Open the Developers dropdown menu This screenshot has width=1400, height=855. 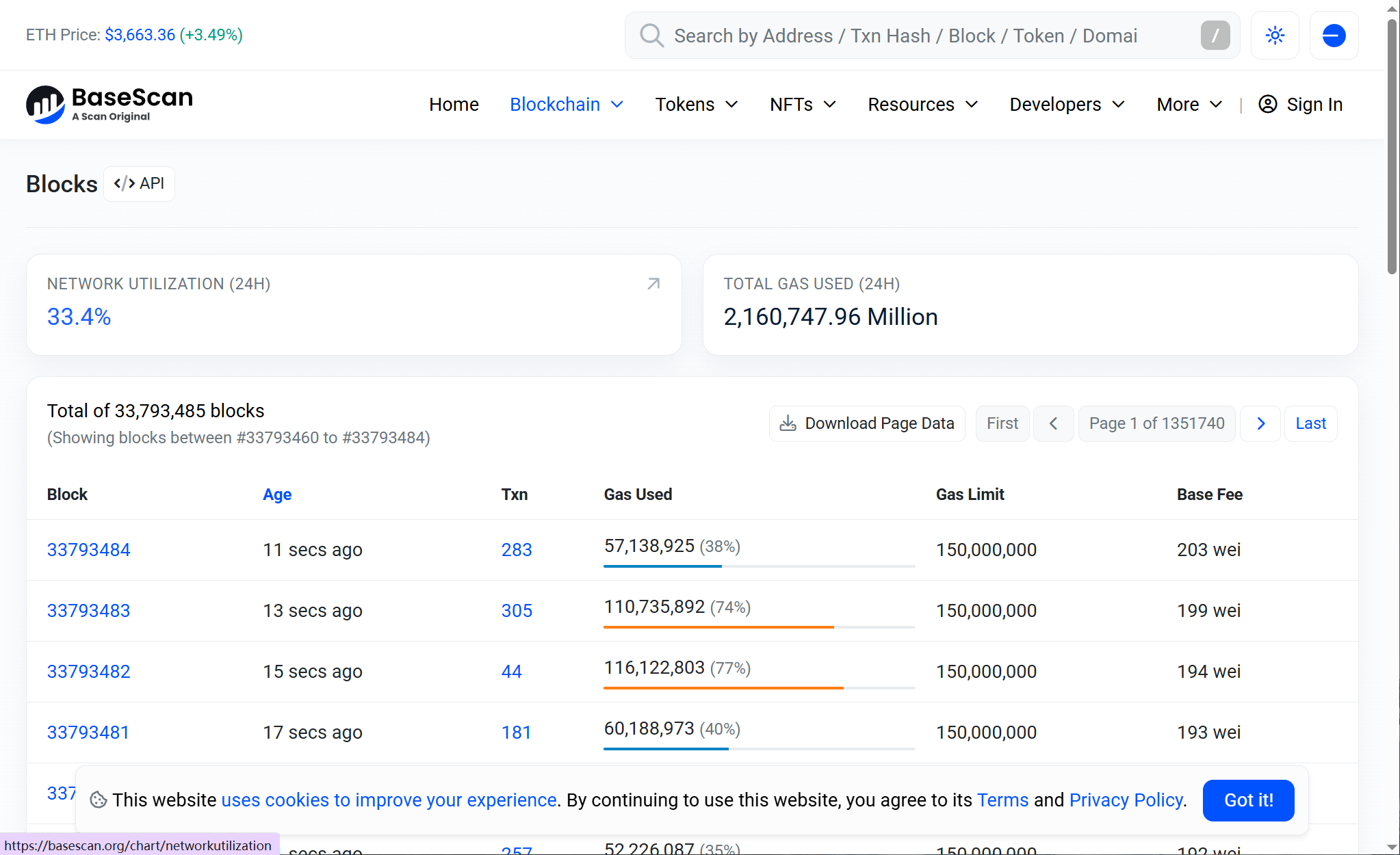1067,104
